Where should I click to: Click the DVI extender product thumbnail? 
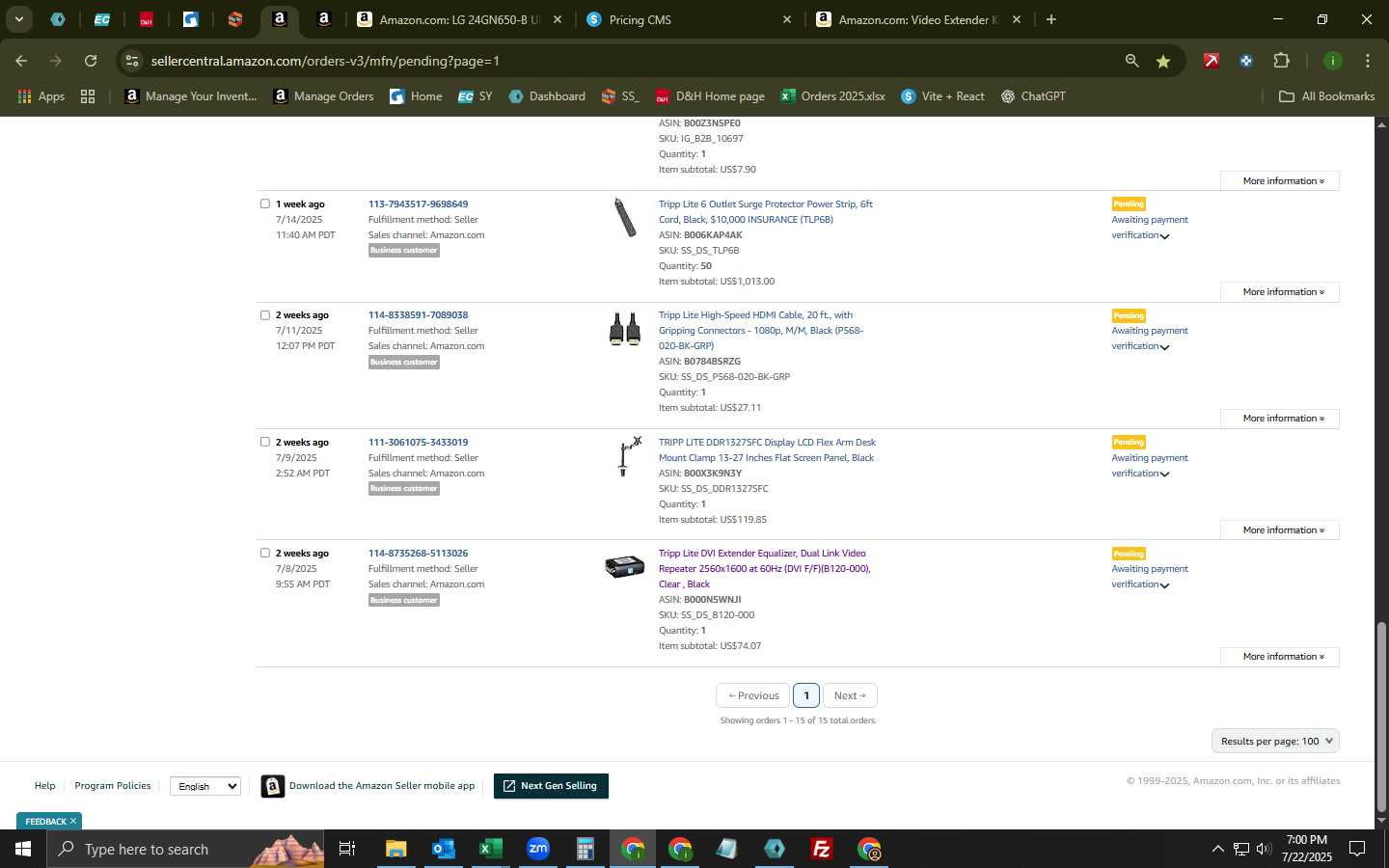pos(624,566)
